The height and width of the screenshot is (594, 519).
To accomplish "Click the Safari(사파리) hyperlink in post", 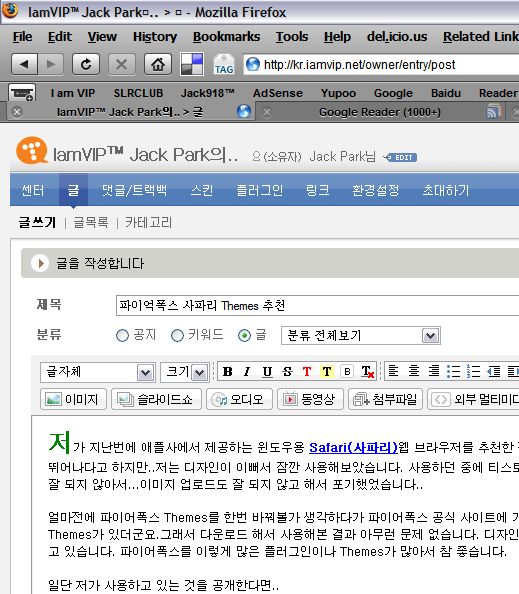I will [353, 447].
